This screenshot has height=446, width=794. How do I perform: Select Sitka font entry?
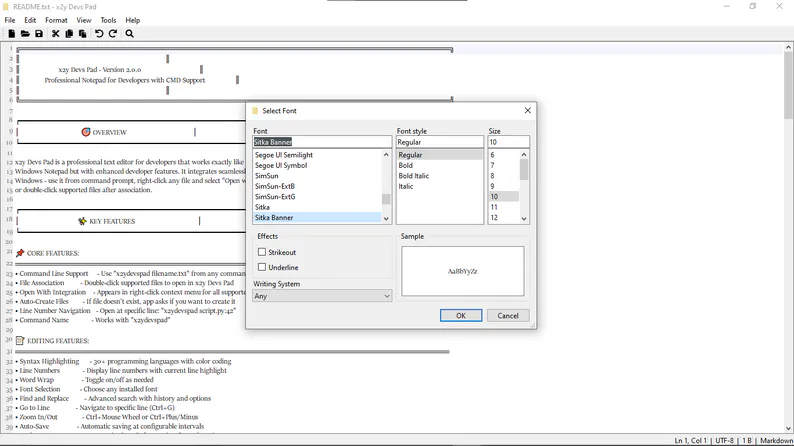point(317,207)
